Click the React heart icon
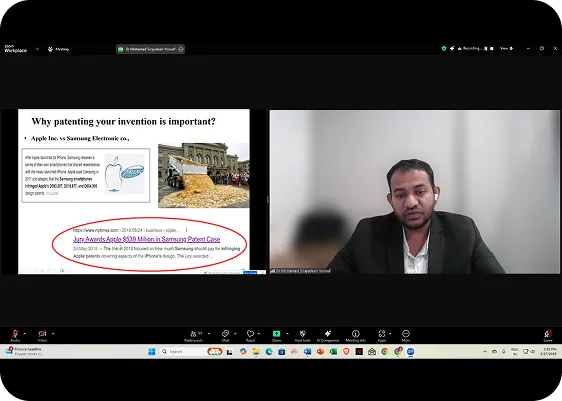Screen dimensions: 562x401 click(x=250, y=335)
